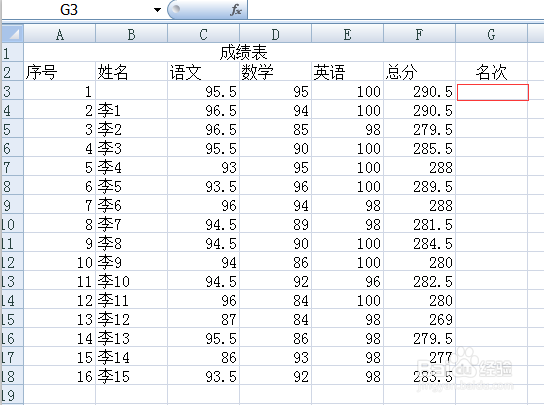Click 数学 score 93 in 李14 row
This screenshot has height=405, width=544.
pyautogui.click(x=275, y=356)
